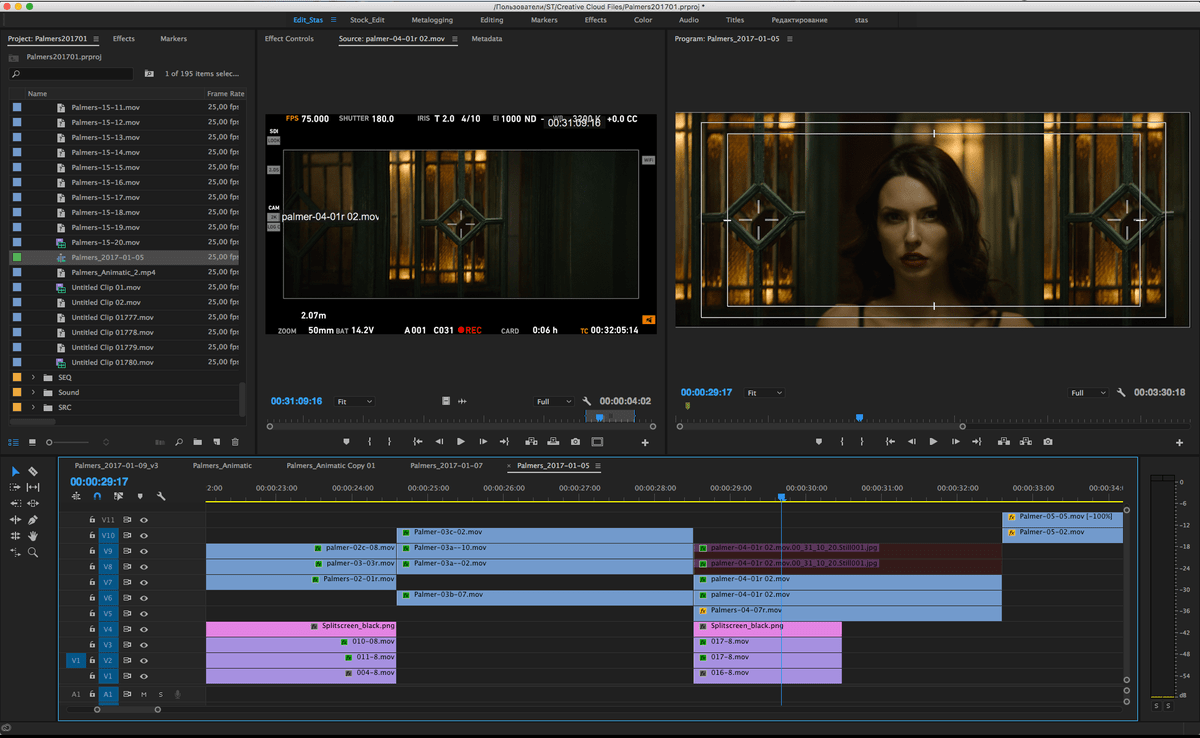This screenshot has height=738, width=1200.
Task: Toggle visibility of track V4
Action: [144, 629]
